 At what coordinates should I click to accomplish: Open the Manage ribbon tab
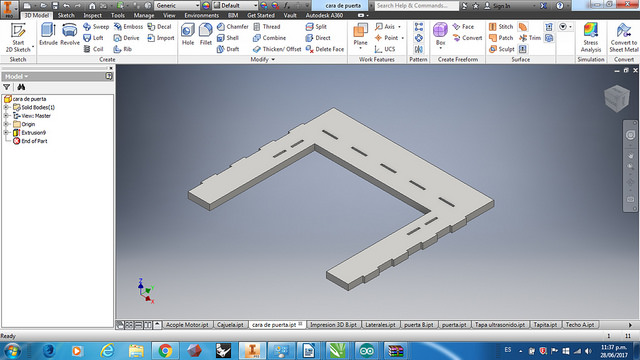coord(144,16)
